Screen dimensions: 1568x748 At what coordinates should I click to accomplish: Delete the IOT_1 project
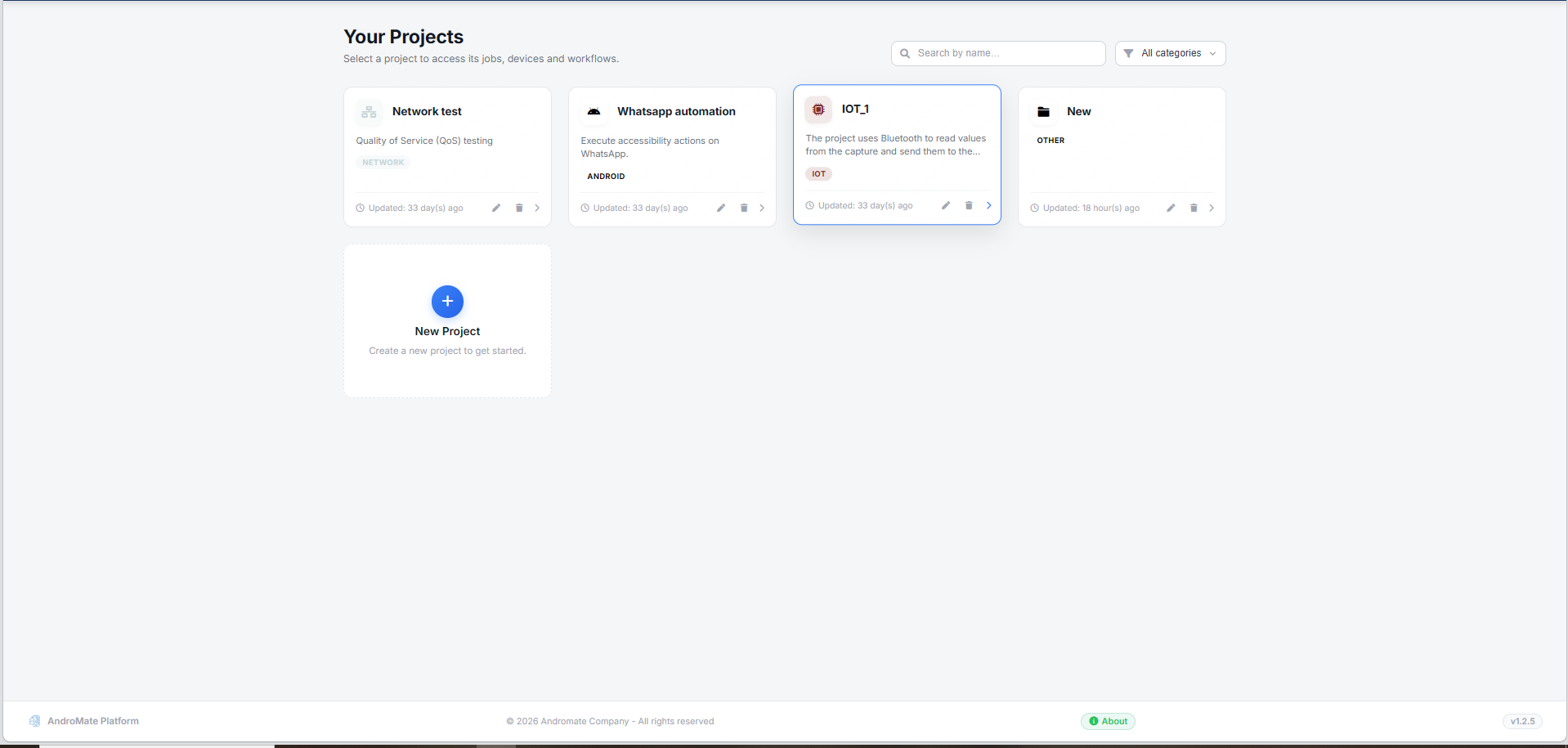click(969, 205)
